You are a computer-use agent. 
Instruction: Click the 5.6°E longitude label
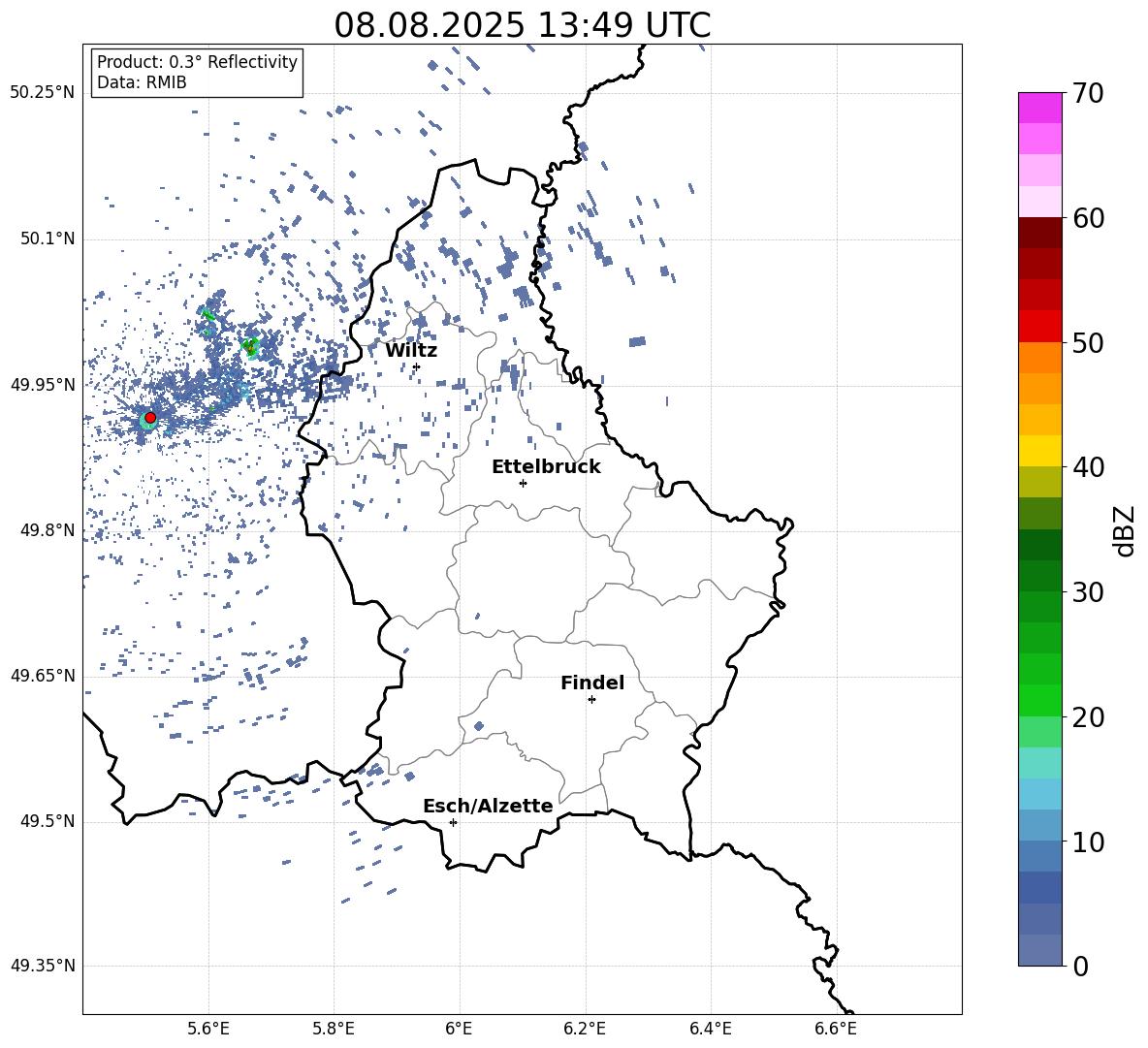[x=207, y=1029]
